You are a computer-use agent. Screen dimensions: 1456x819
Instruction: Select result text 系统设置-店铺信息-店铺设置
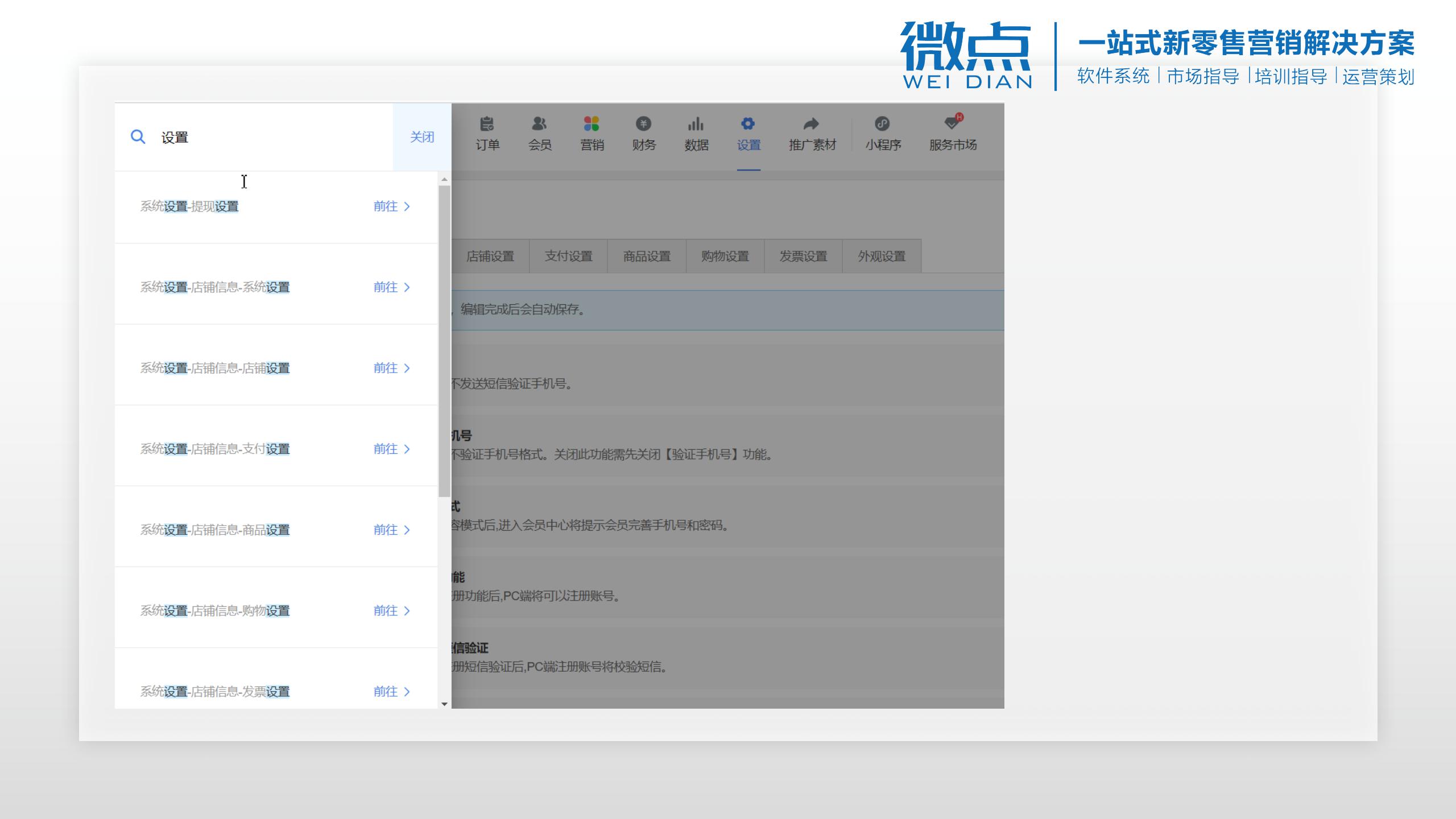tap(215, 368)
